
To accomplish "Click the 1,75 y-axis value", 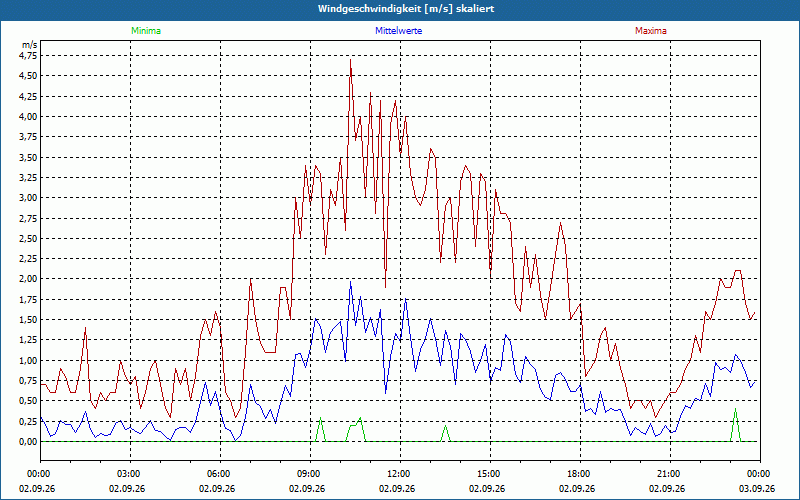I will [x=28, y=299].
